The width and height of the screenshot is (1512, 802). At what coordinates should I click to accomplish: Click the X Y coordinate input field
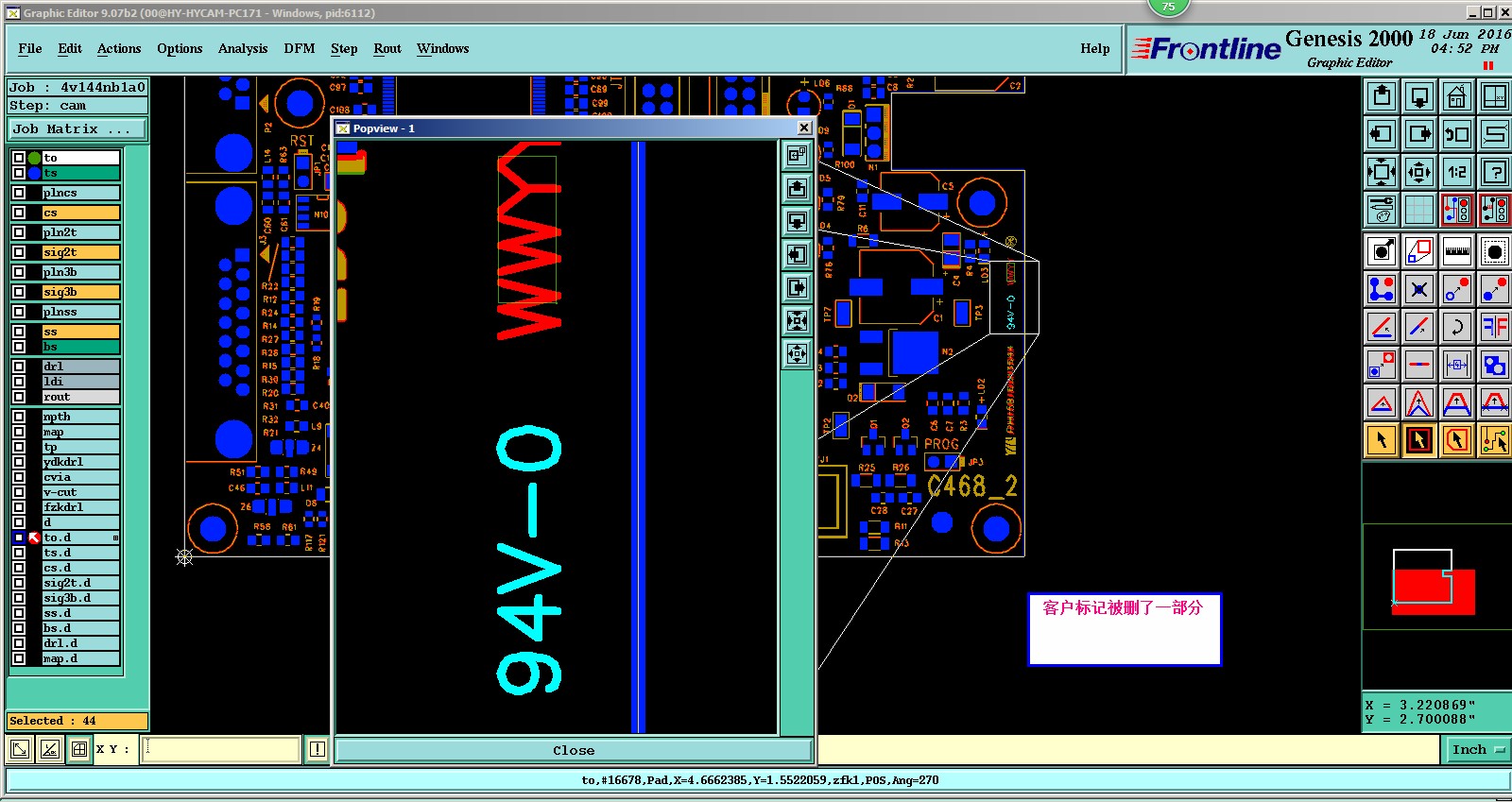tap(221, 749)
